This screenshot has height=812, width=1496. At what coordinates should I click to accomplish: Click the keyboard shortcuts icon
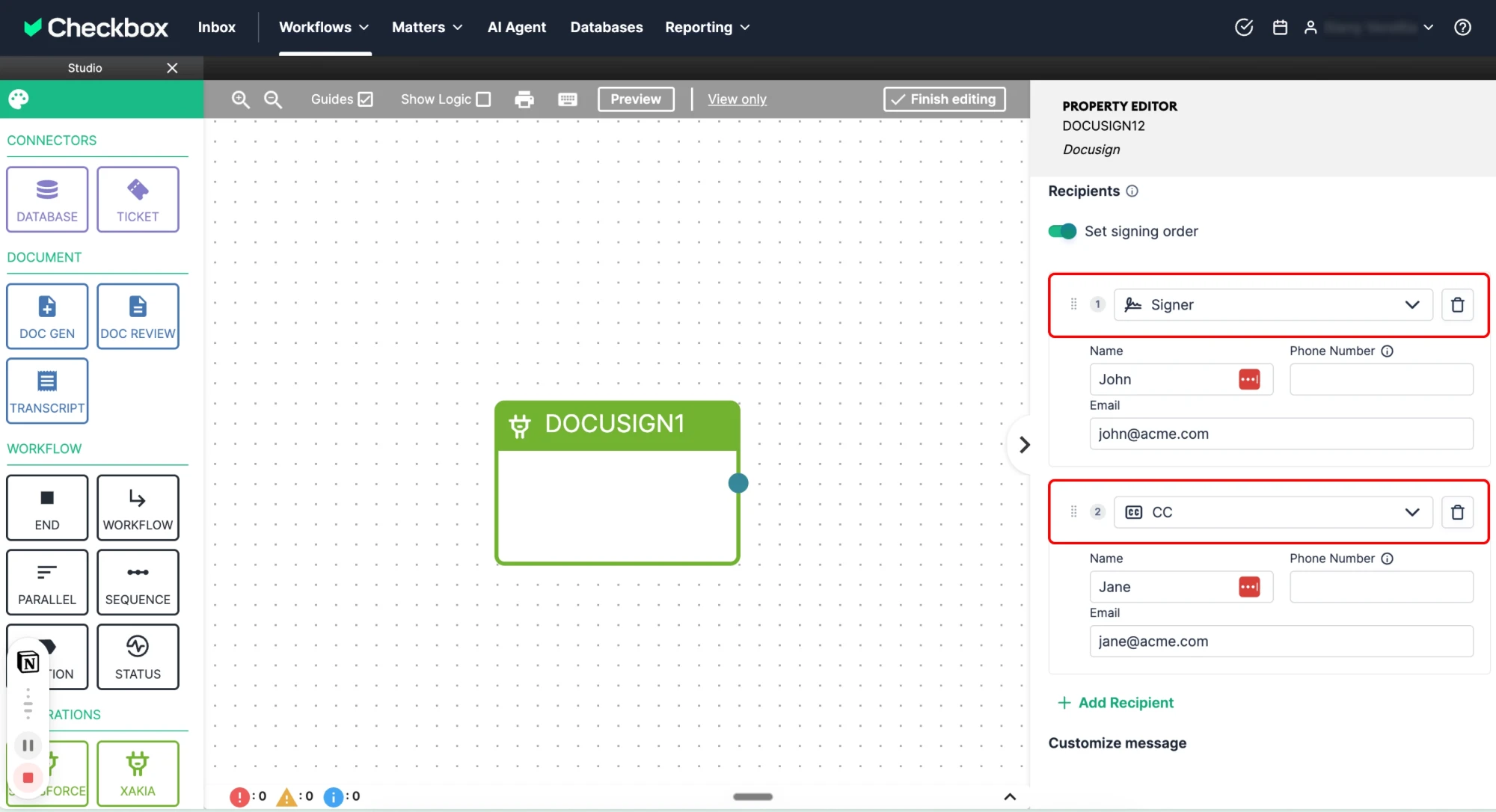(x=568, y=99)
